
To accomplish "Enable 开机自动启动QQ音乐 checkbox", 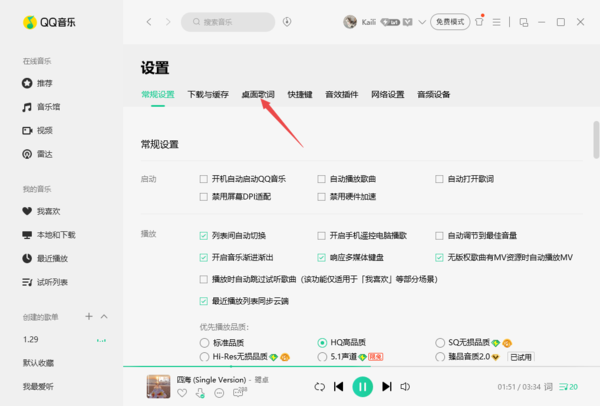I will pos(204,179).
